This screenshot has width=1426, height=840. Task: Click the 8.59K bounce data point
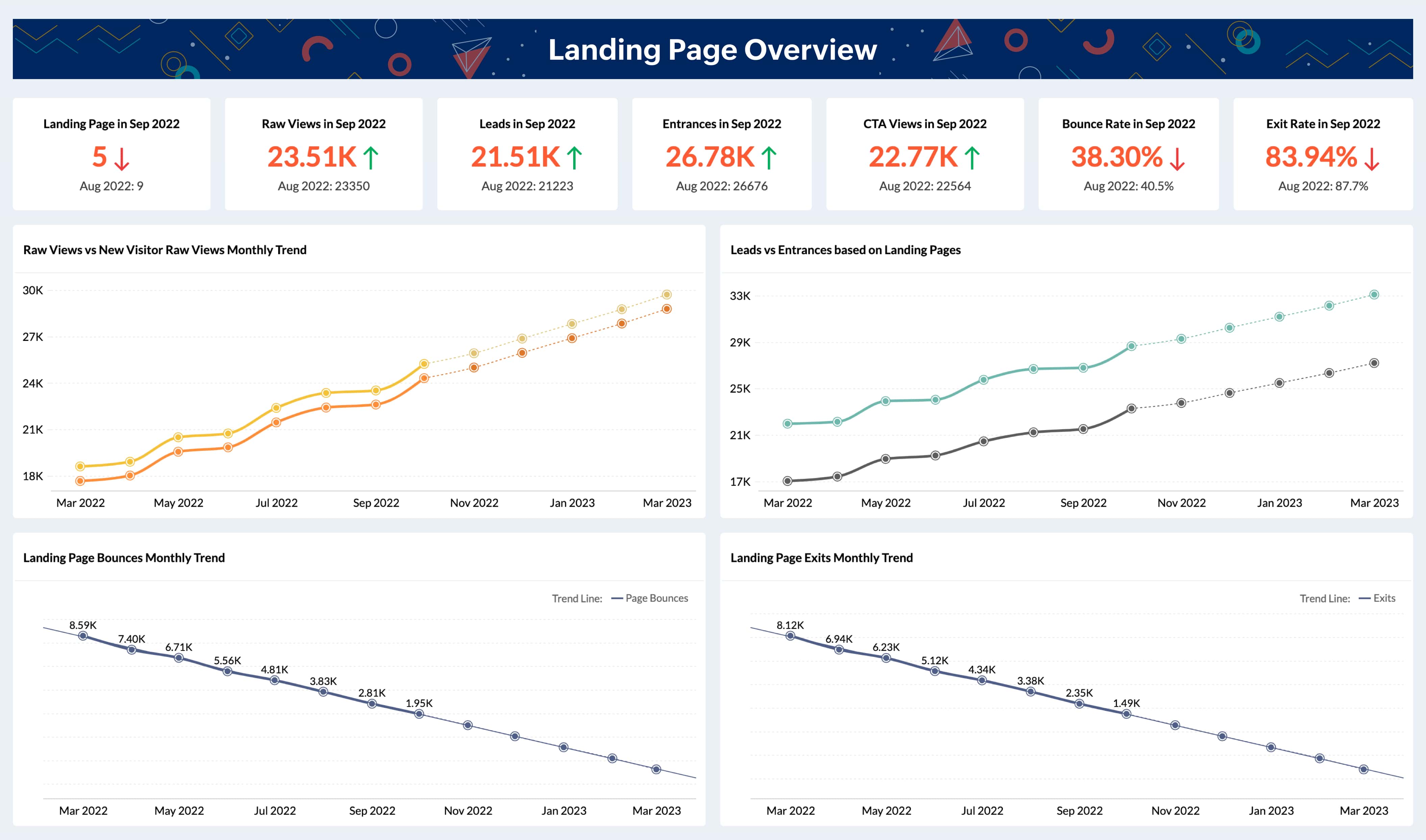(83, 636)
